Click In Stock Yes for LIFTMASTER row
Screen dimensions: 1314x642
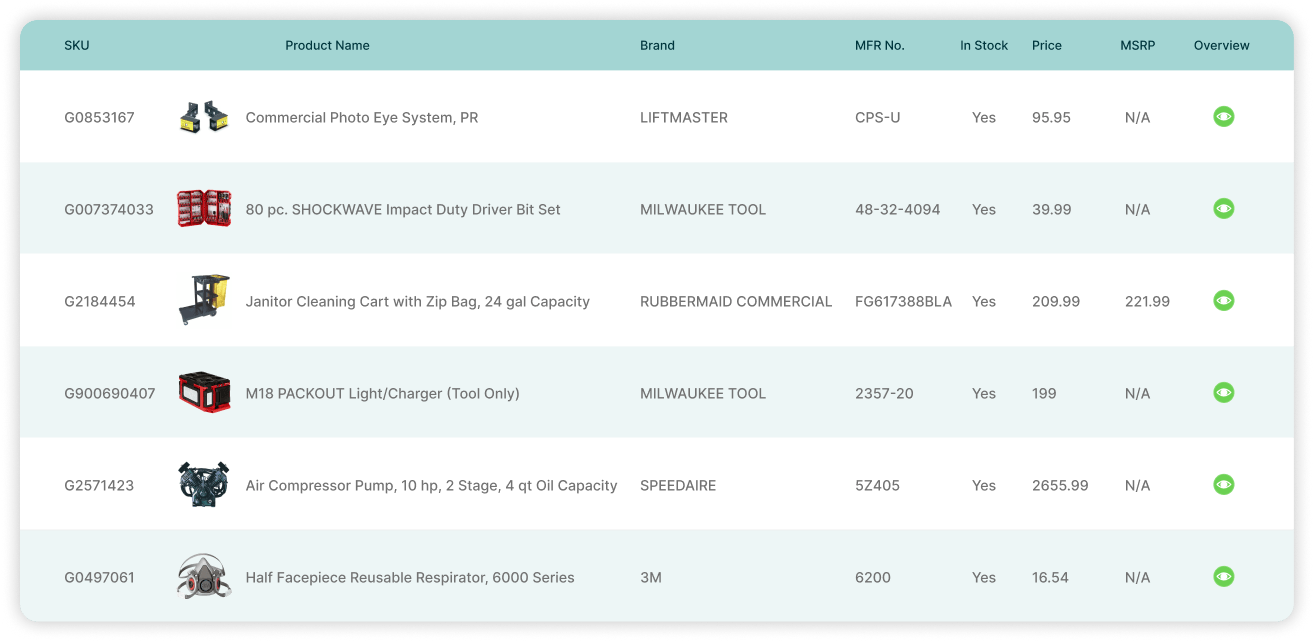point(984,117)
